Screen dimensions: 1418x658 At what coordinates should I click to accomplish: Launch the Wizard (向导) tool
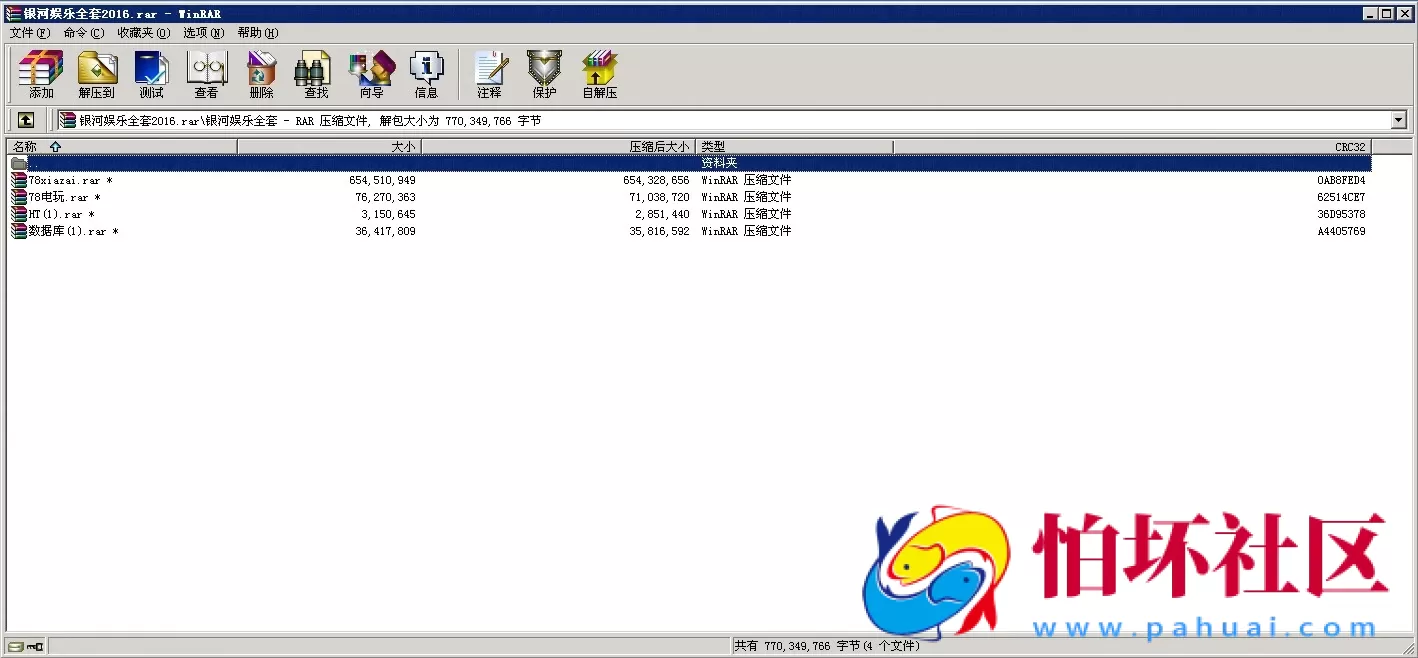[371, 74]
